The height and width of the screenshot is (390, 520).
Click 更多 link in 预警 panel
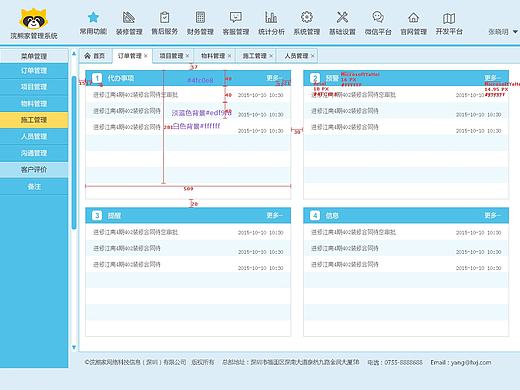492,78
